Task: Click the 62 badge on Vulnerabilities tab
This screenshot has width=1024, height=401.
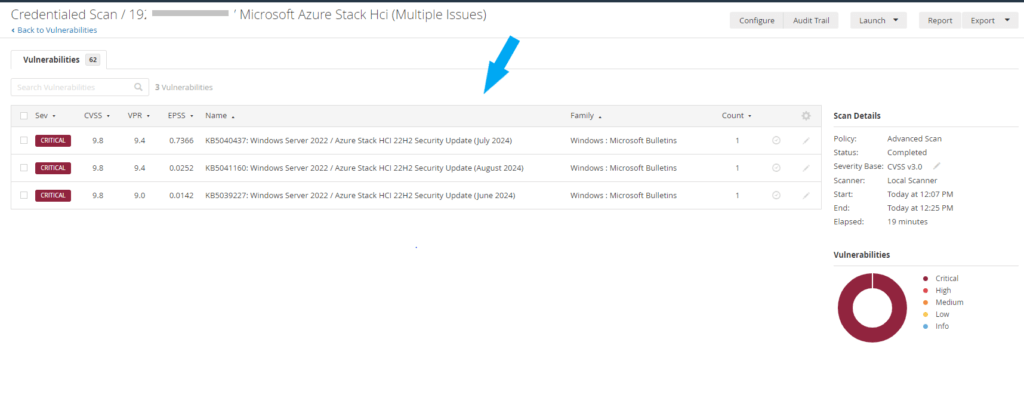Action: (x=93, y=59)
